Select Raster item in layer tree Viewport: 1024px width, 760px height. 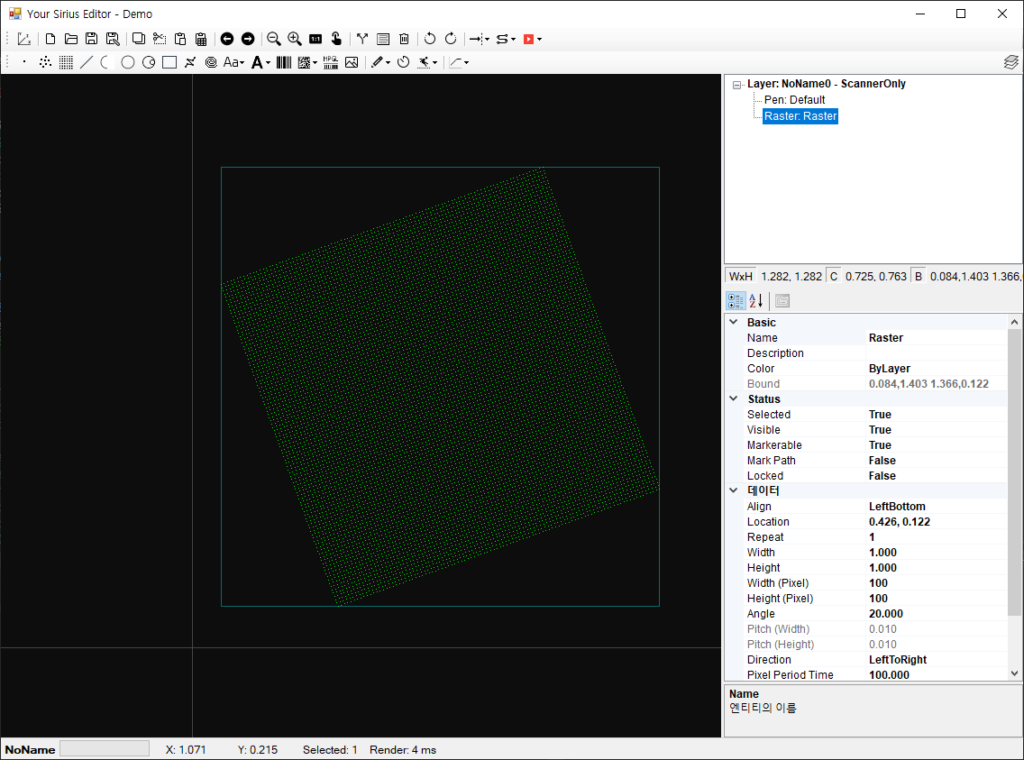800,116
